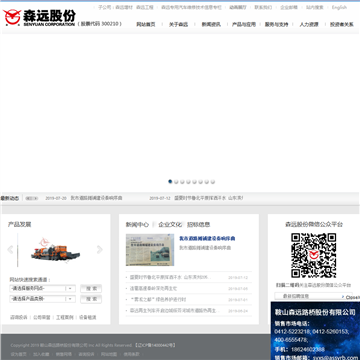Screen dimensions: 360x360
Task: Open the 企业邮箱 mail link
Action: [289, 7]
